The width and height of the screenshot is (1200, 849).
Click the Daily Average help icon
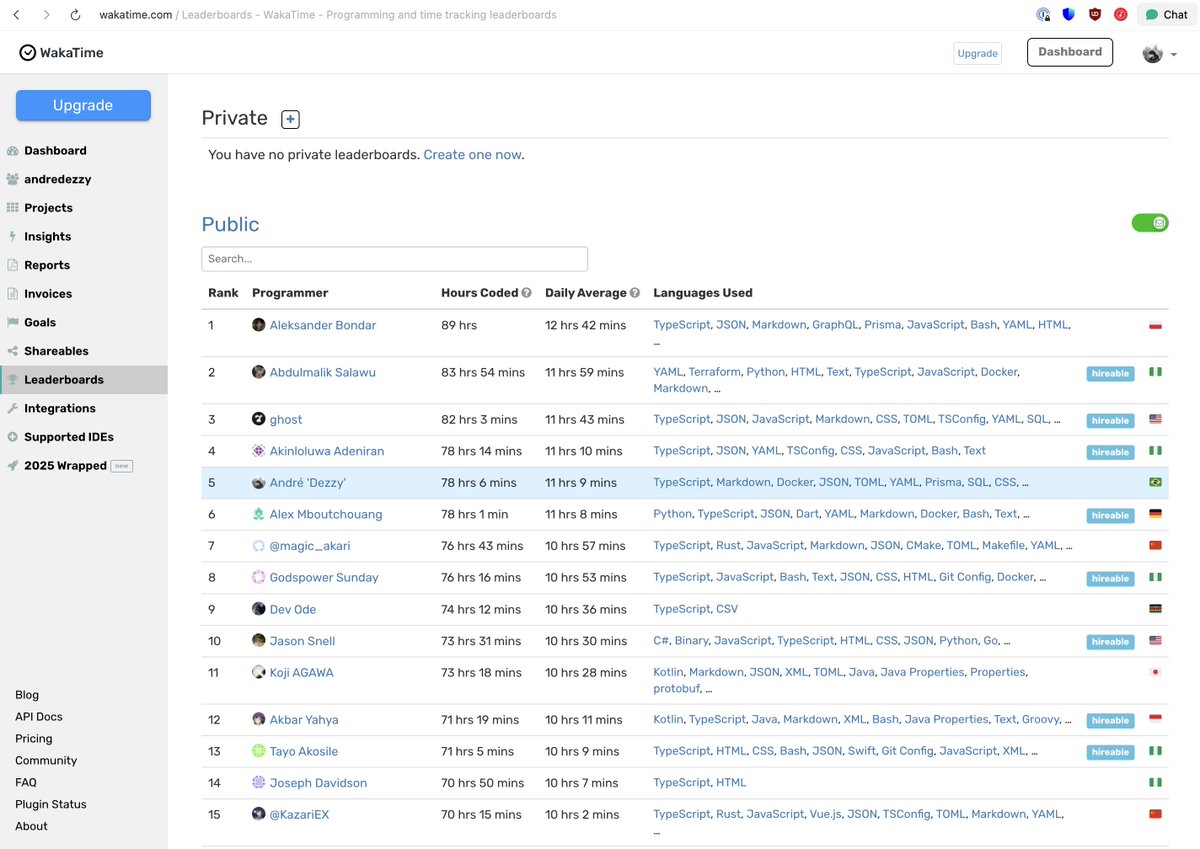click(x=634, y=293)
